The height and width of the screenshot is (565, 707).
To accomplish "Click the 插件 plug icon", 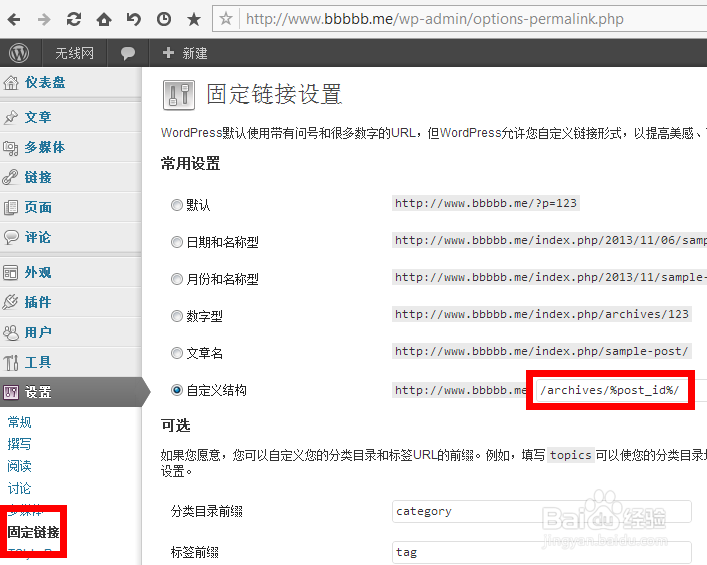I will pyautogui.click(x=11, y=302).
